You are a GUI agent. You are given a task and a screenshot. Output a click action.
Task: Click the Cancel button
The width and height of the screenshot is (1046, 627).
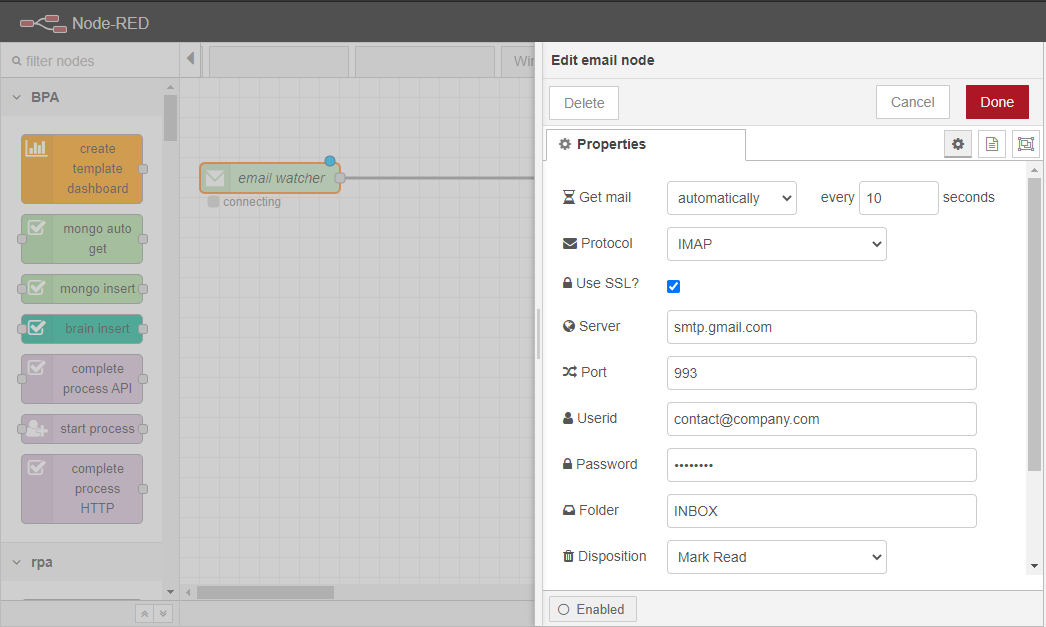pos(913,102)
